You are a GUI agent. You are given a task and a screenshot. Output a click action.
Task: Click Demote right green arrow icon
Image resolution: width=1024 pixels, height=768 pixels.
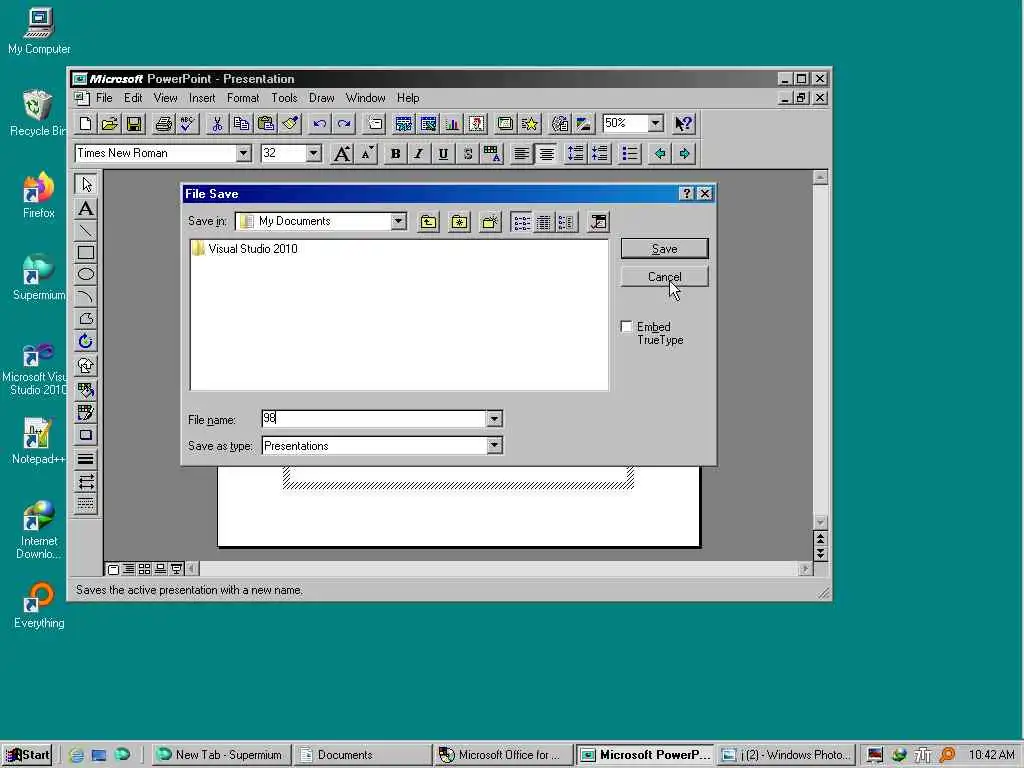pyautogui.click(x=684, y=153)
